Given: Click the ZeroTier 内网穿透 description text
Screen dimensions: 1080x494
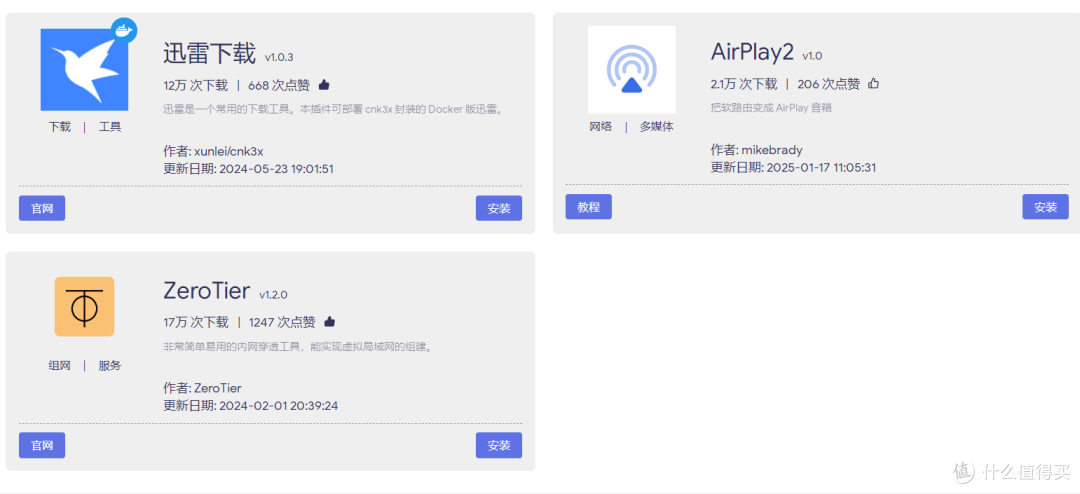Looking at the screenshot, I should [299, 346].
